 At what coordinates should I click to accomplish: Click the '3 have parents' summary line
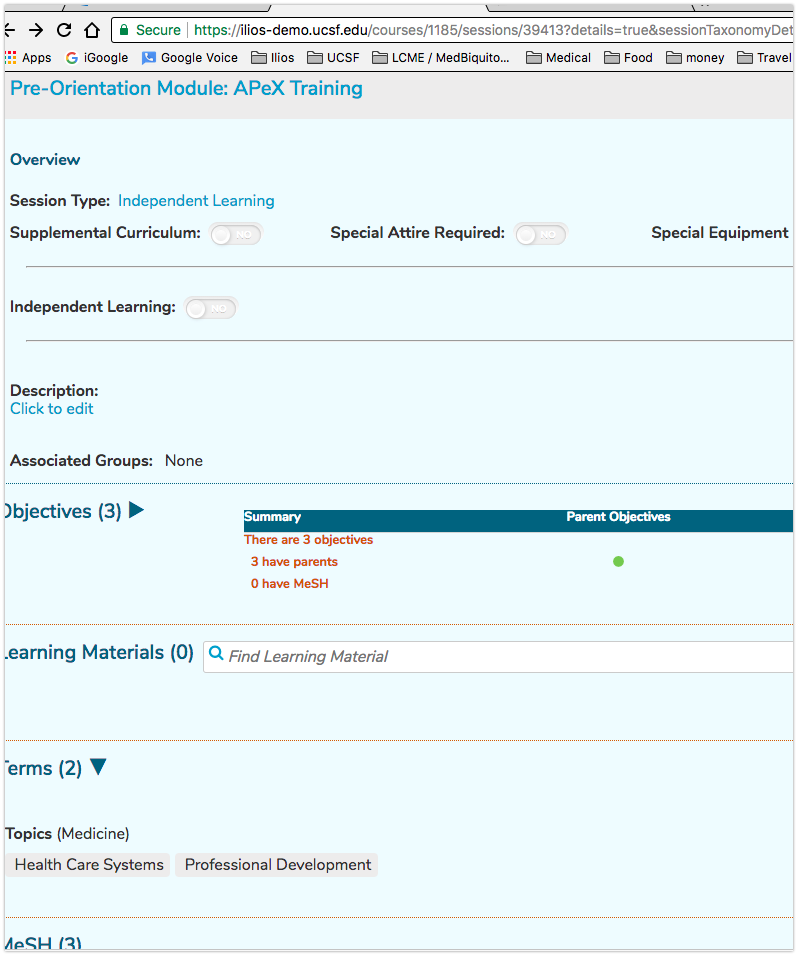pyautogui.click(x=294, y=562)
